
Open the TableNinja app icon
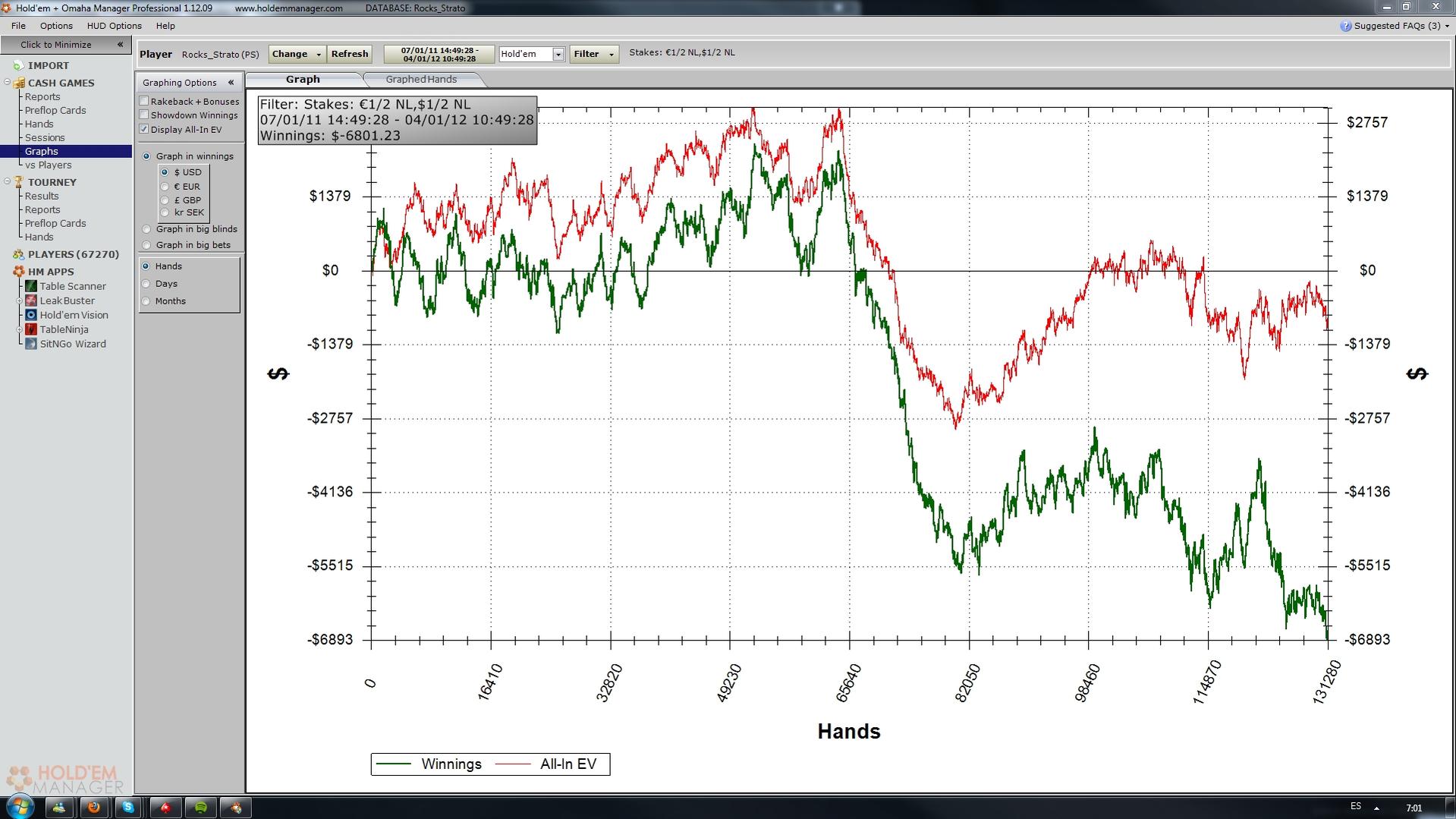(31, 329)
